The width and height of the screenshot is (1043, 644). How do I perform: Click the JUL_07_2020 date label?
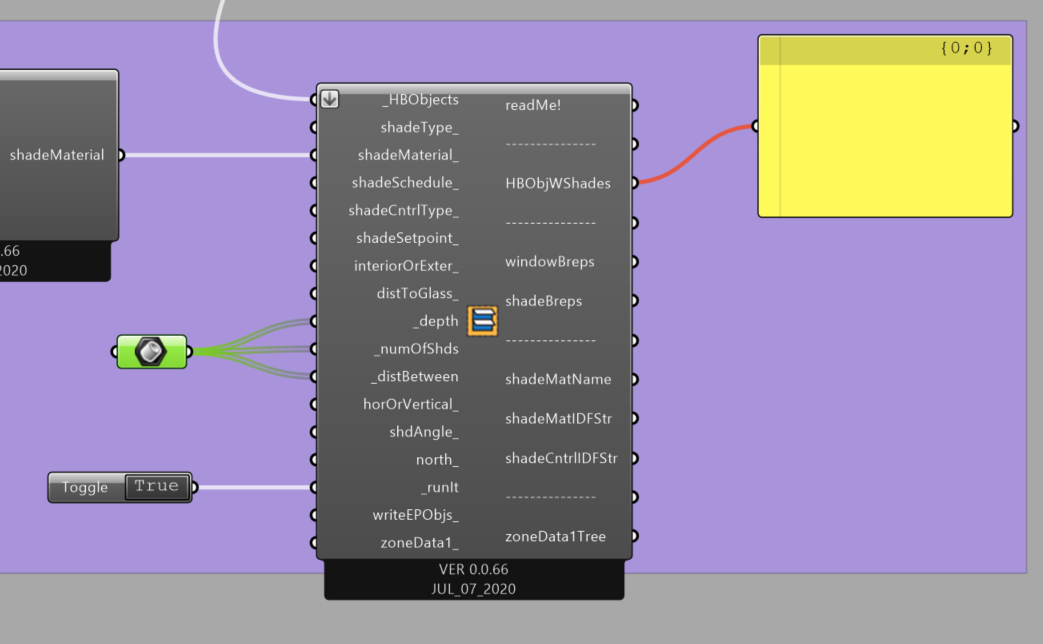pos(474,589)
